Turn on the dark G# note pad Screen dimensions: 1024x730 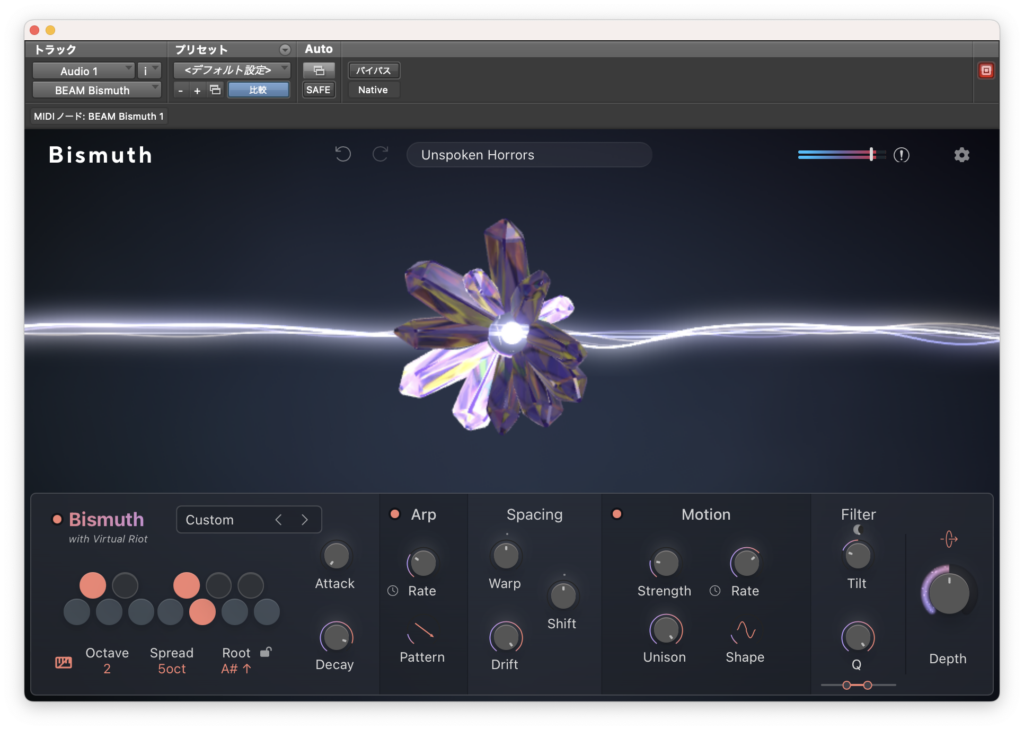(x=219, y=585)
